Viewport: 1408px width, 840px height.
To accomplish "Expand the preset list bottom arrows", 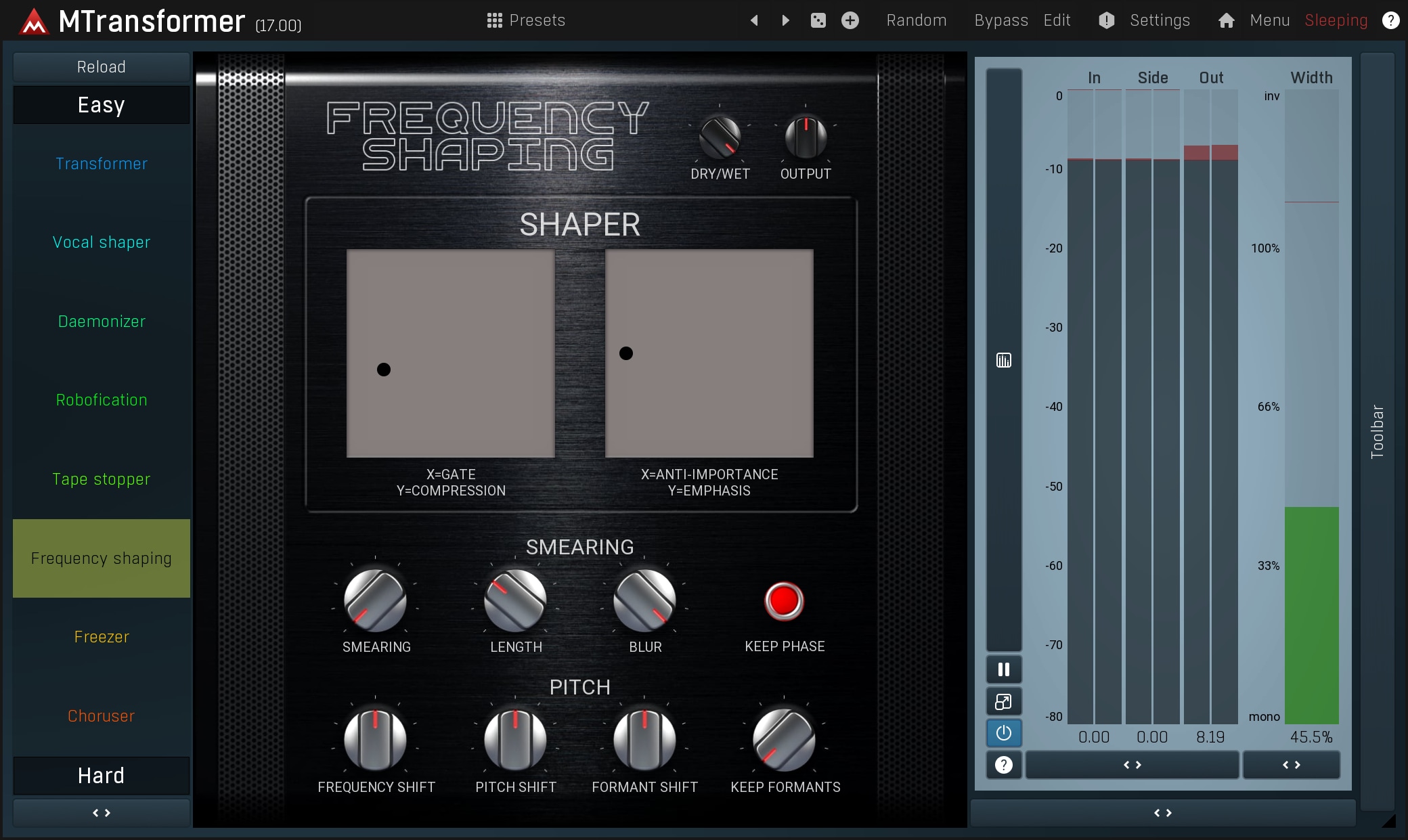I will point(102,813).
